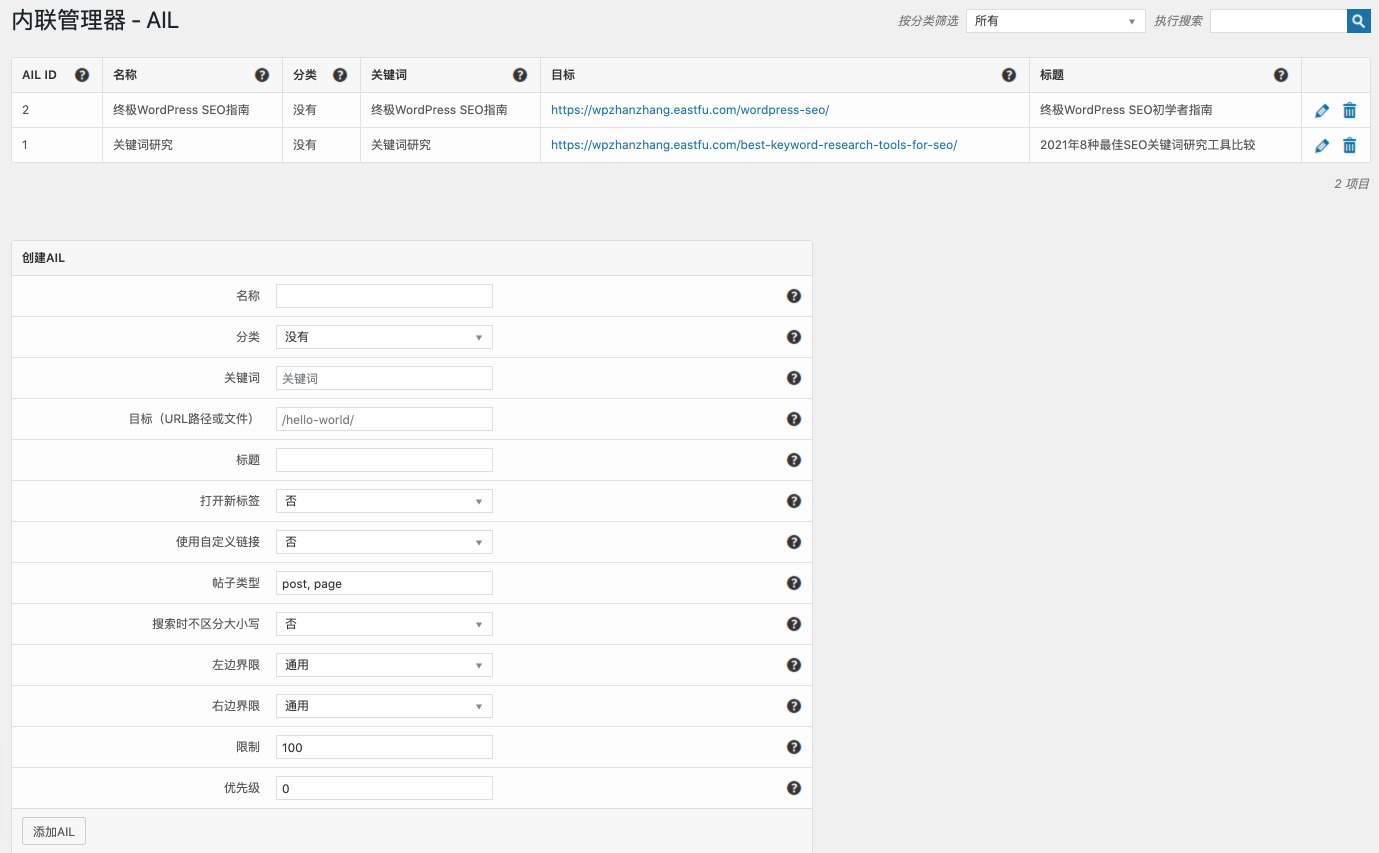Open help icon in 分类 column header

click(340, 75)
